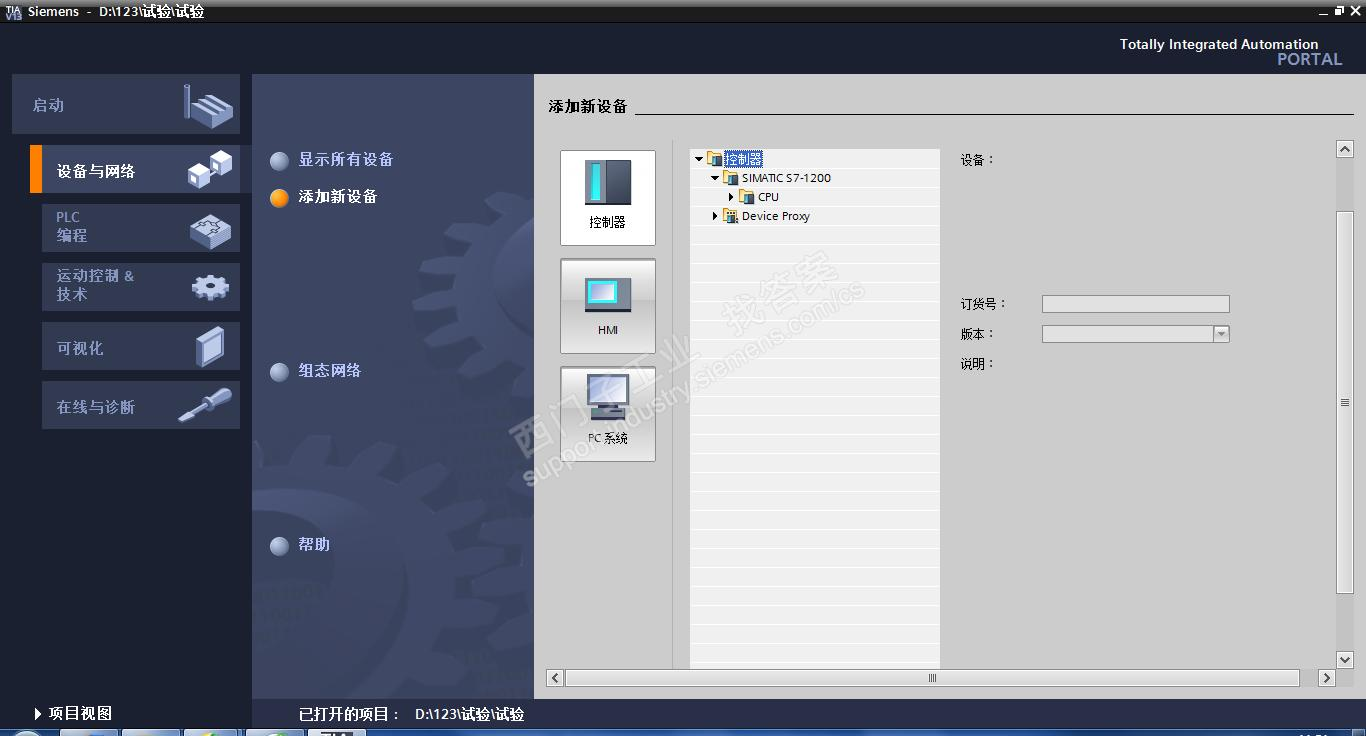Select the 组态网络 bullet marker
1366x736 pixels.
(x=279, y=372)
